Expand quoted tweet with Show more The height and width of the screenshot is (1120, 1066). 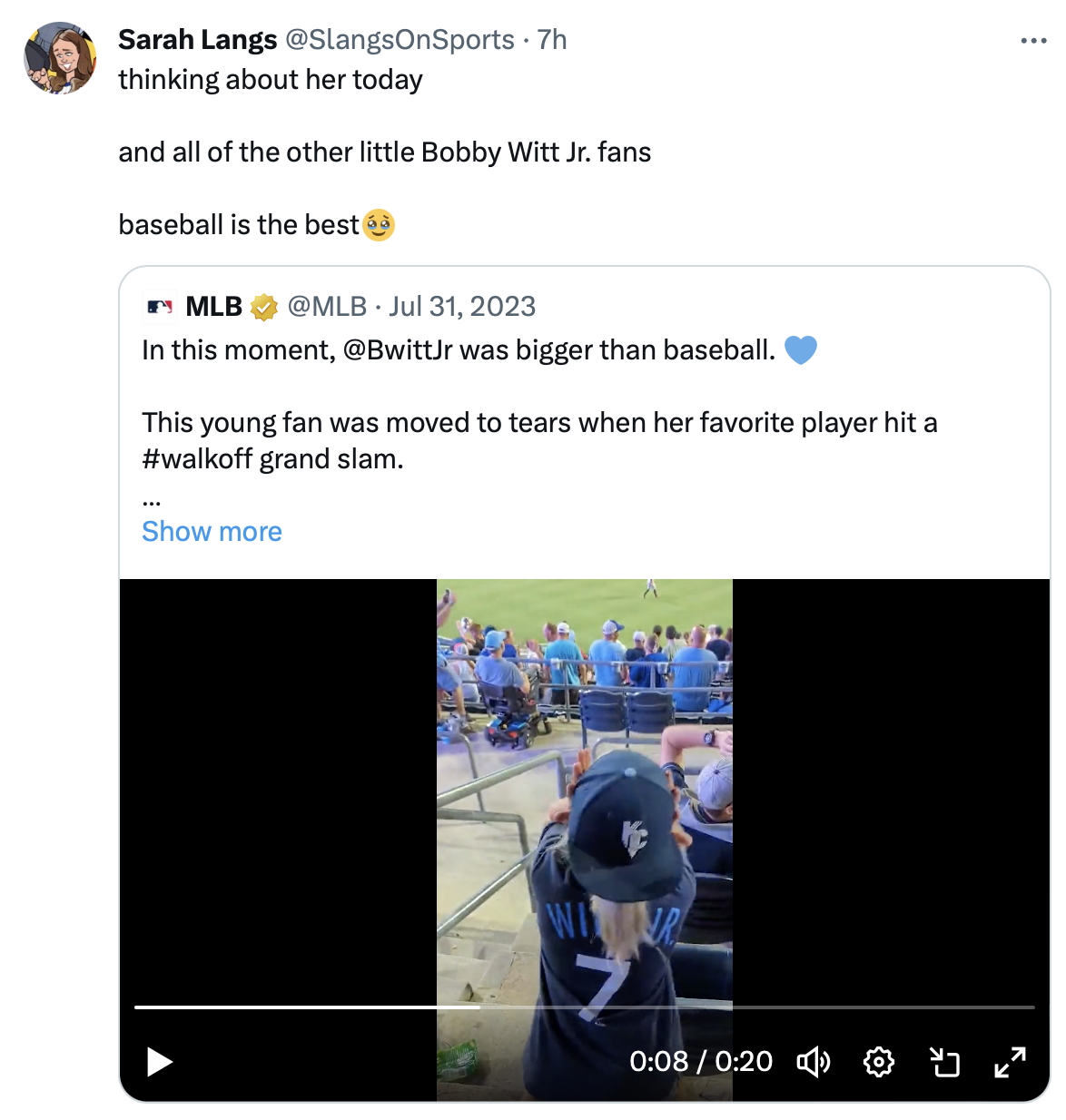pos(212,531)
